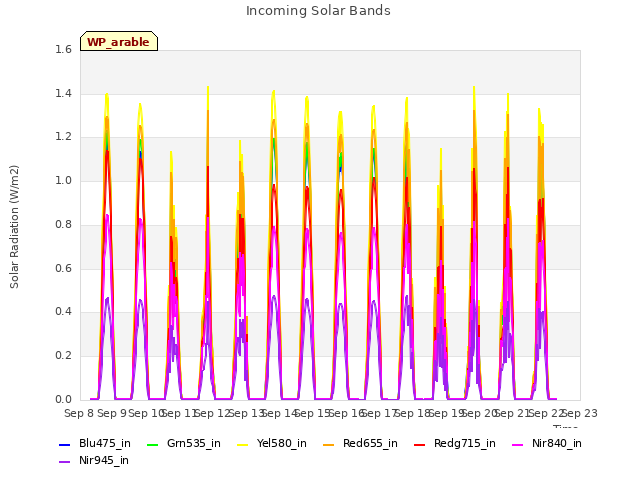Click the Sep 23 x-axis date label
The image size is (640, 480).
click(x=580, y=414)
